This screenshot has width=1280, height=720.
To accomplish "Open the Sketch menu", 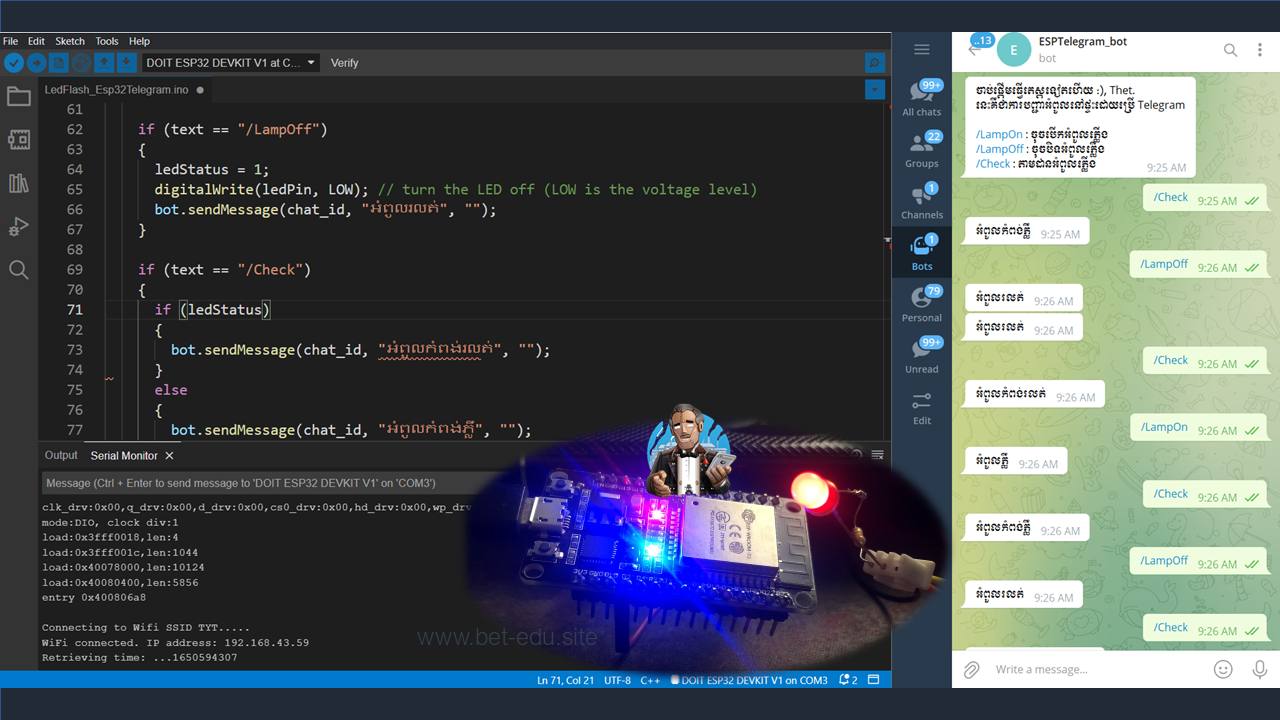I will [70, 41].
